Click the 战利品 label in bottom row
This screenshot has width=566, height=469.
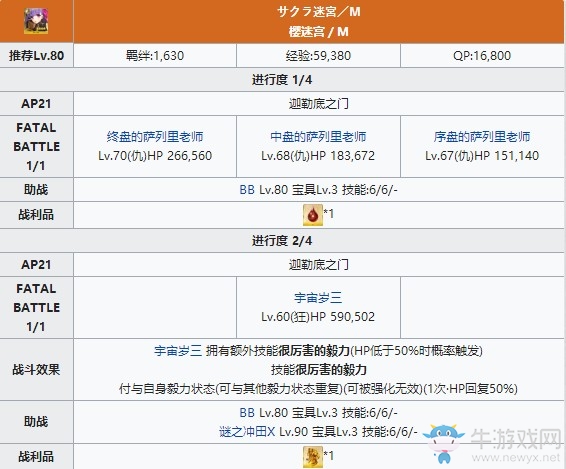pos(36,457)
